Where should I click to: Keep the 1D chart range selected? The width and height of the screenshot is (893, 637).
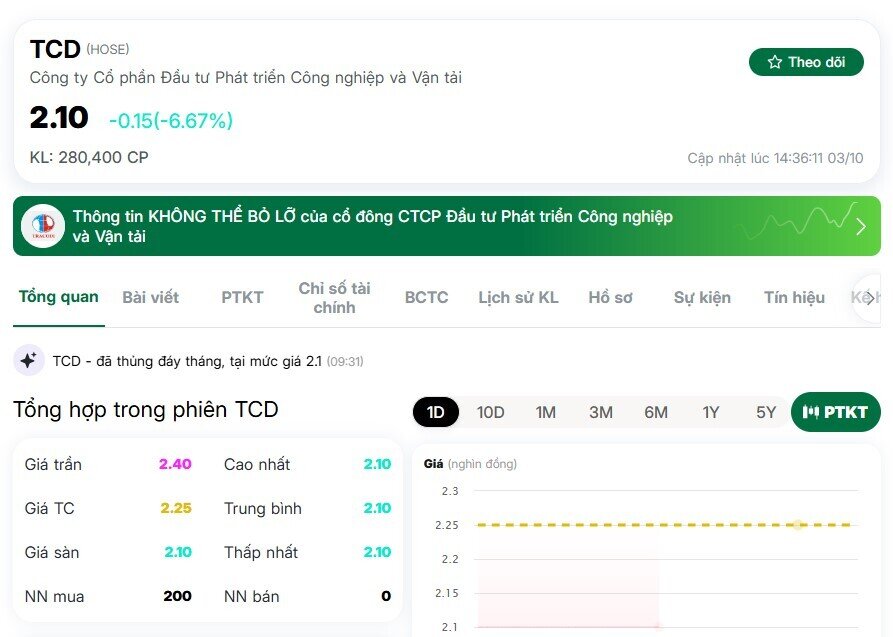(x=434, y=412)
